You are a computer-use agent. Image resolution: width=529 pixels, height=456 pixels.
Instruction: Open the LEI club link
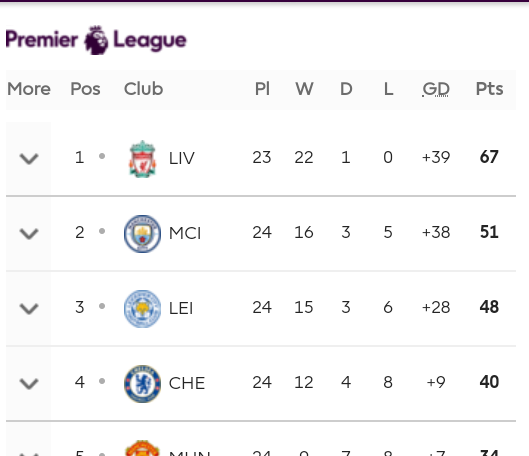point(181,308)
